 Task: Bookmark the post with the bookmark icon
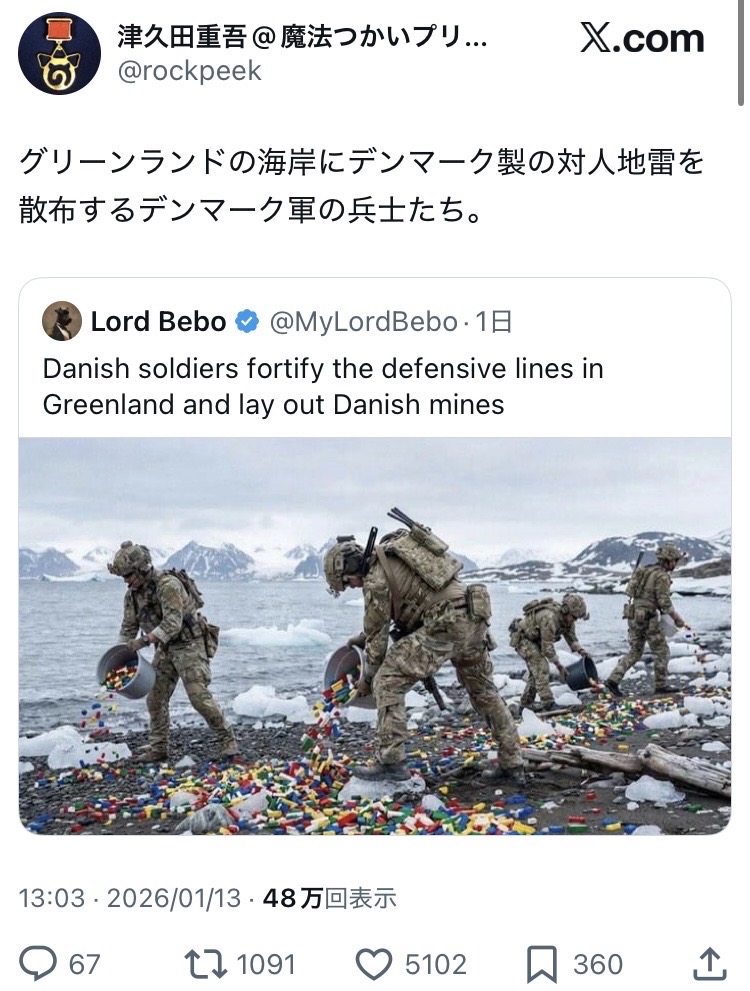(x=541, y=963)
